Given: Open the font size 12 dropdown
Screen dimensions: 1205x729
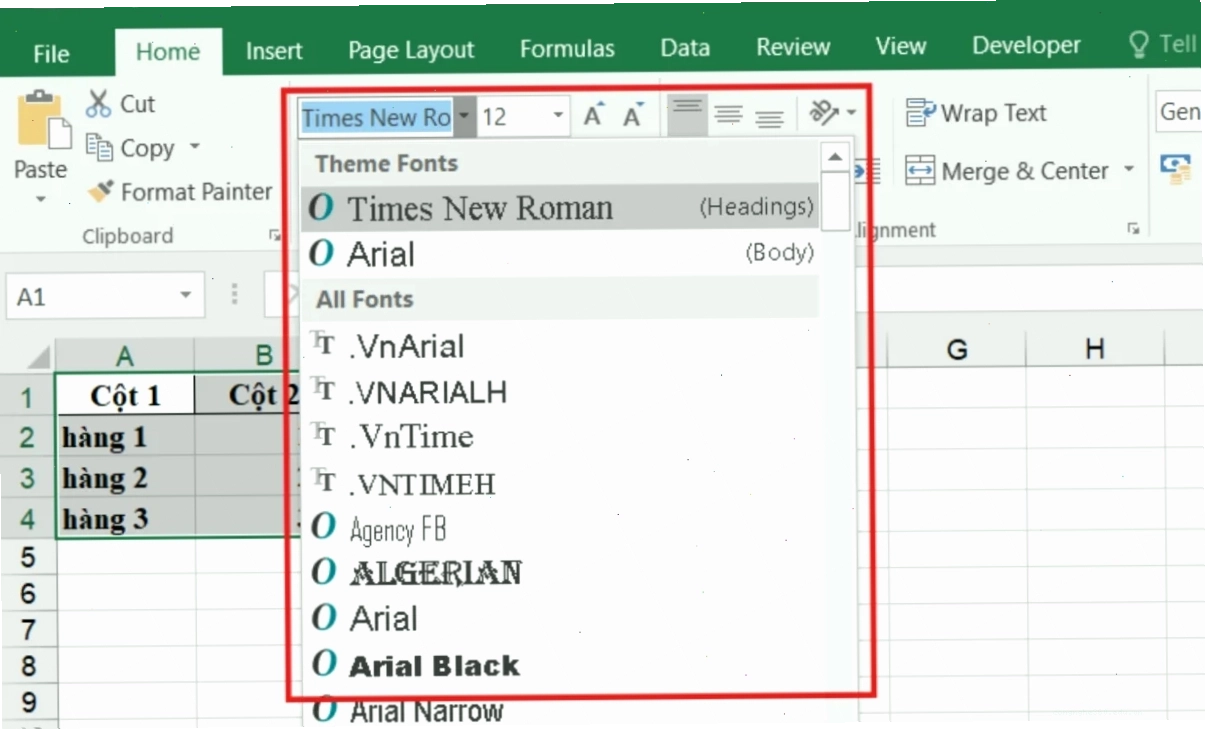Looking at the screenshot, I should click(x=558, y=117).
